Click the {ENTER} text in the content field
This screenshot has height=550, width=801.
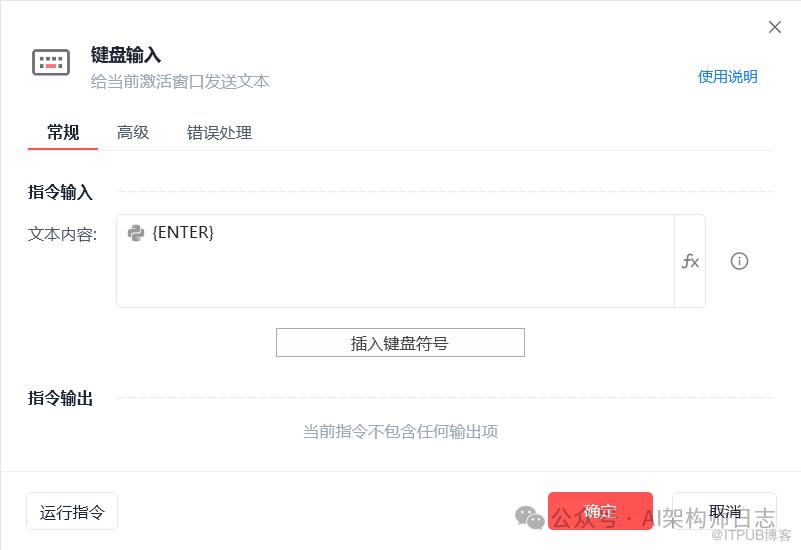click(x=183, y=233)
